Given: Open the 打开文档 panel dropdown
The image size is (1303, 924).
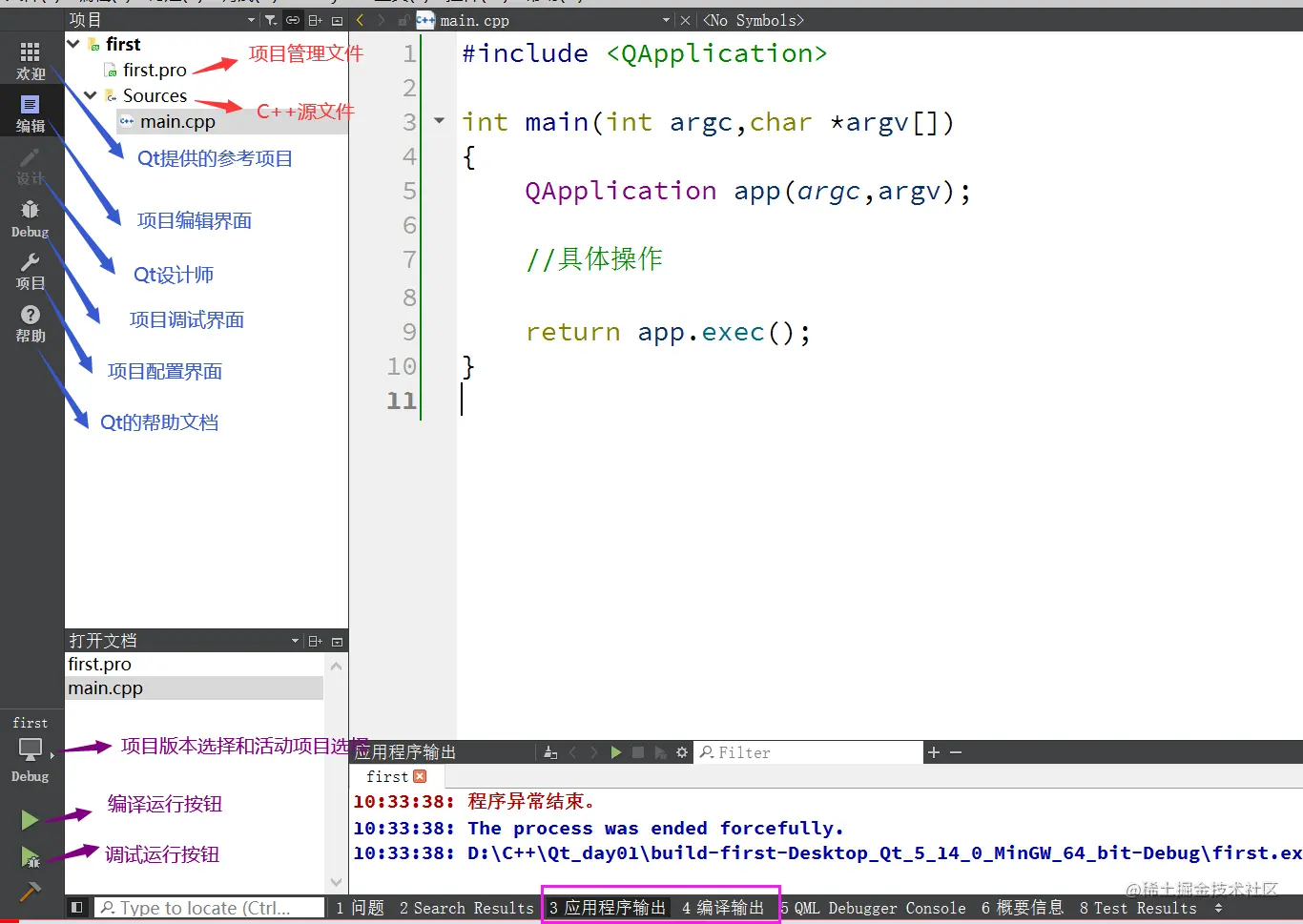Looking at the screenshot, I should [295, 641].
